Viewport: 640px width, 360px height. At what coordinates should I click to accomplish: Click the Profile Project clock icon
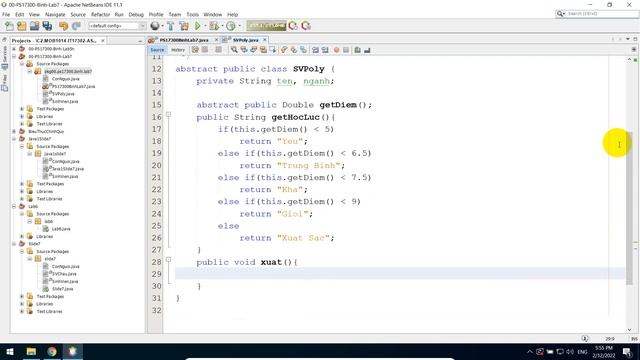[231, 26]
